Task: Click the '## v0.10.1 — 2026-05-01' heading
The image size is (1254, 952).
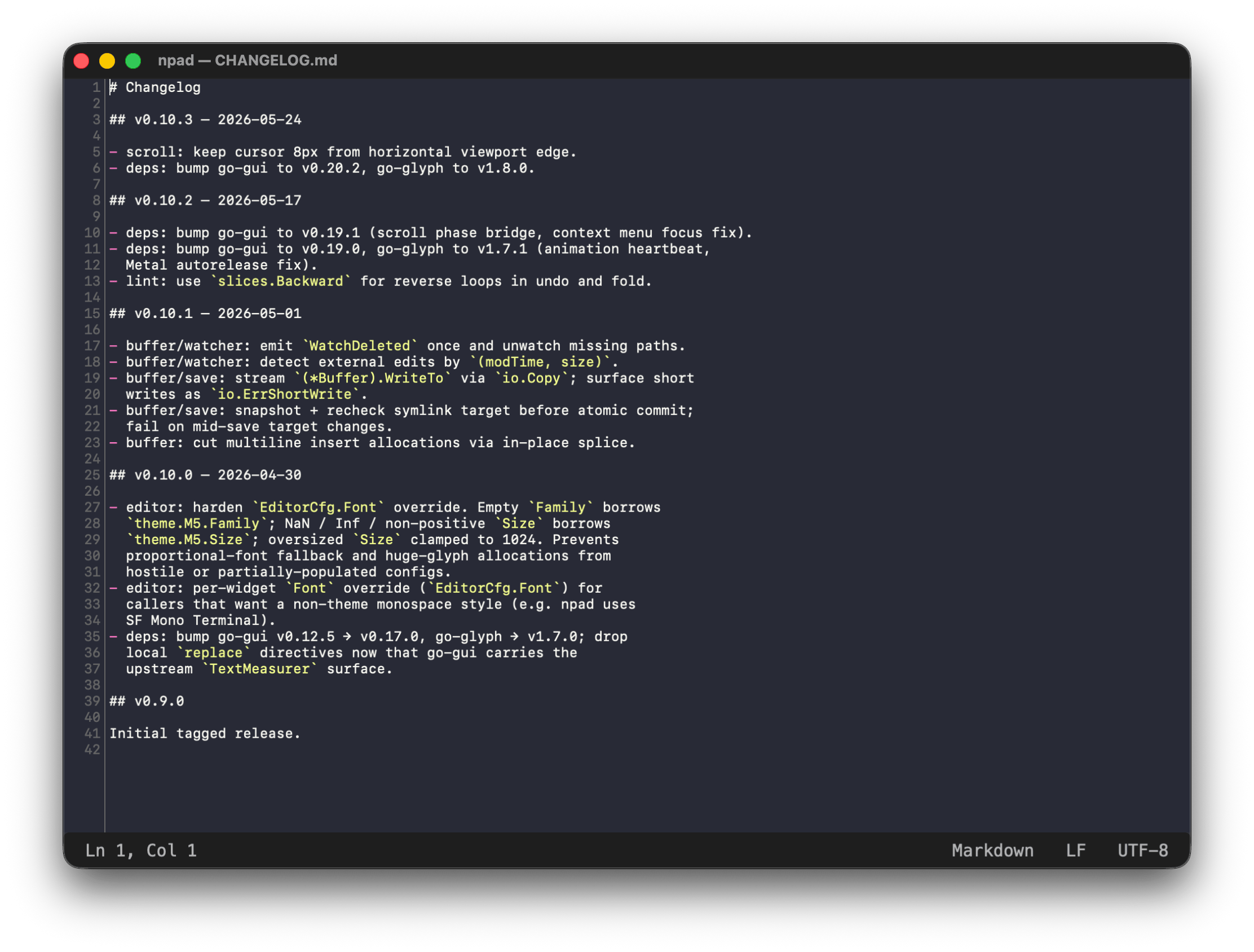Action: [x=205, y=314]
